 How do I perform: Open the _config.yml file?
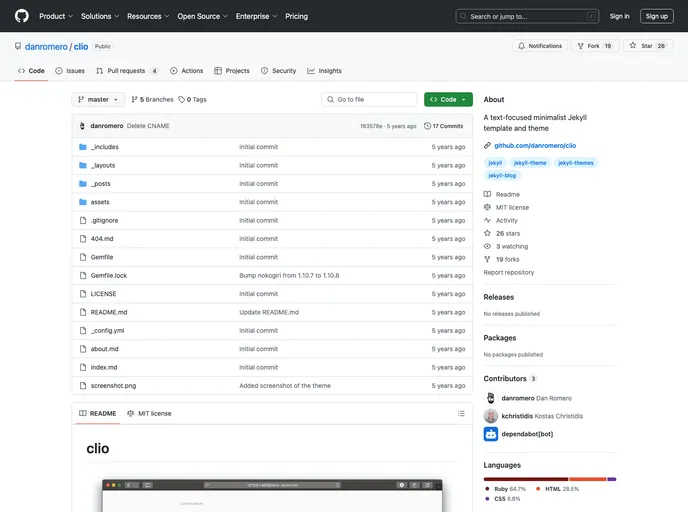[x=107, y=331]
